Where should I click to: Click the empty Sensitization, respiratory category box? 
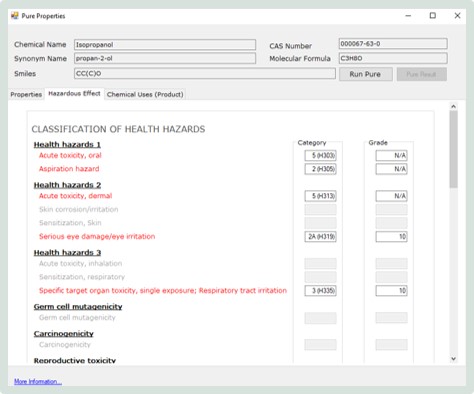pyautogui.click(x=320, y=277)
